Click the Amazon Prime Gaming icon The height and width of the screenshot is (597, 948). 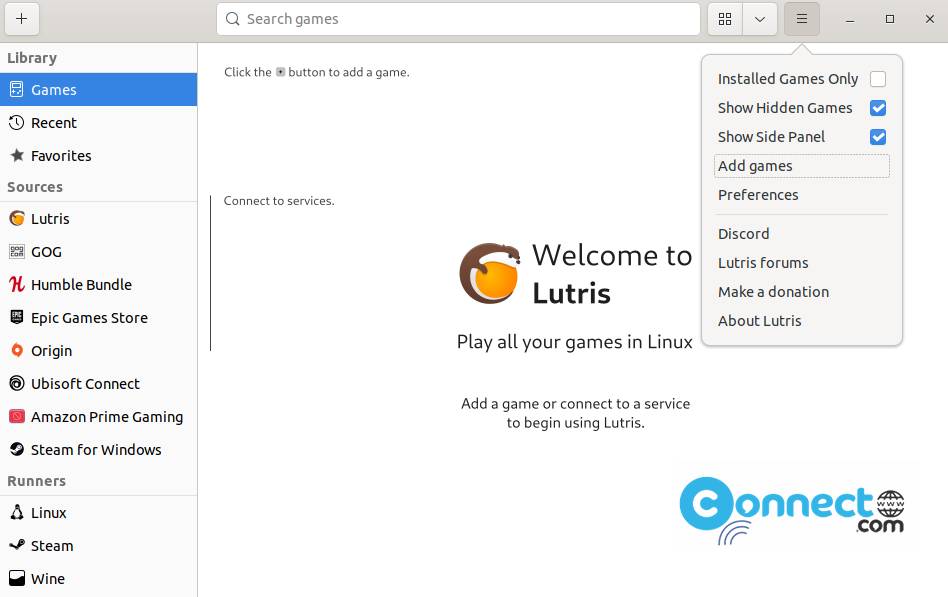coord(17,416)
